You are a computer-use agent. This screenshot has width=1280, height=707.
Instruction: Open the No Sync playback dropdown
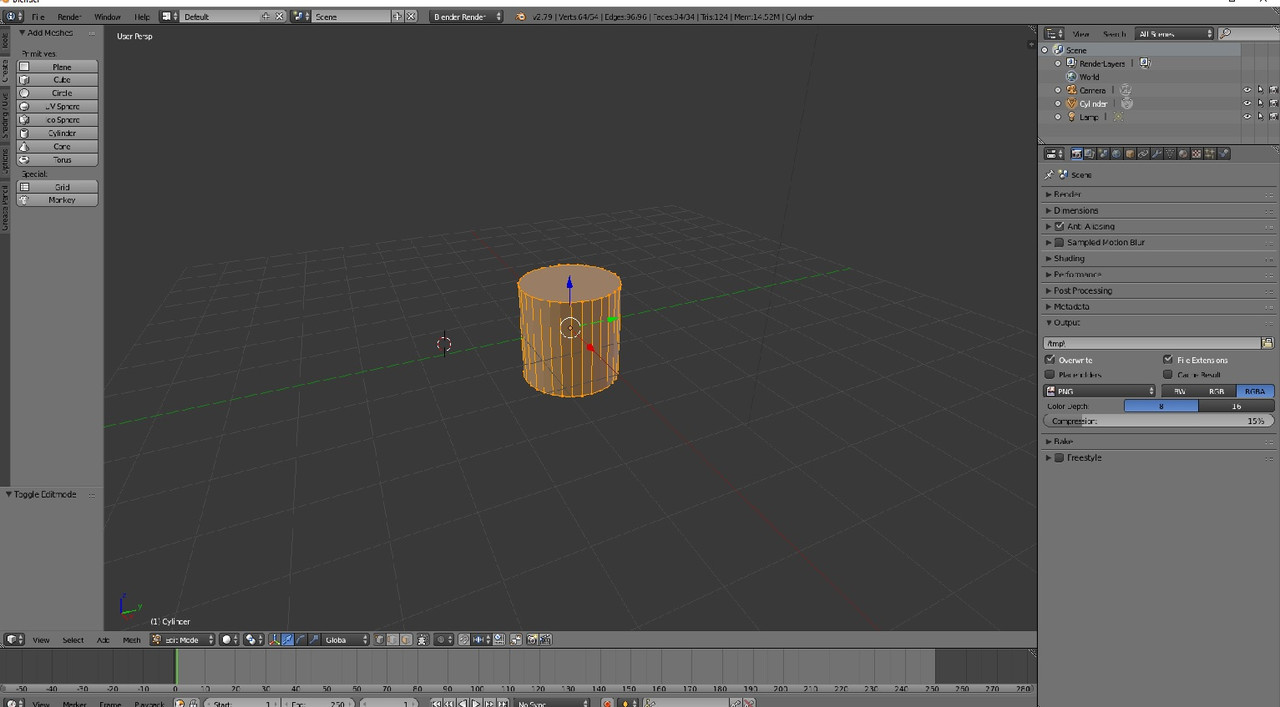pyautogui.click(x=553, y=703)
